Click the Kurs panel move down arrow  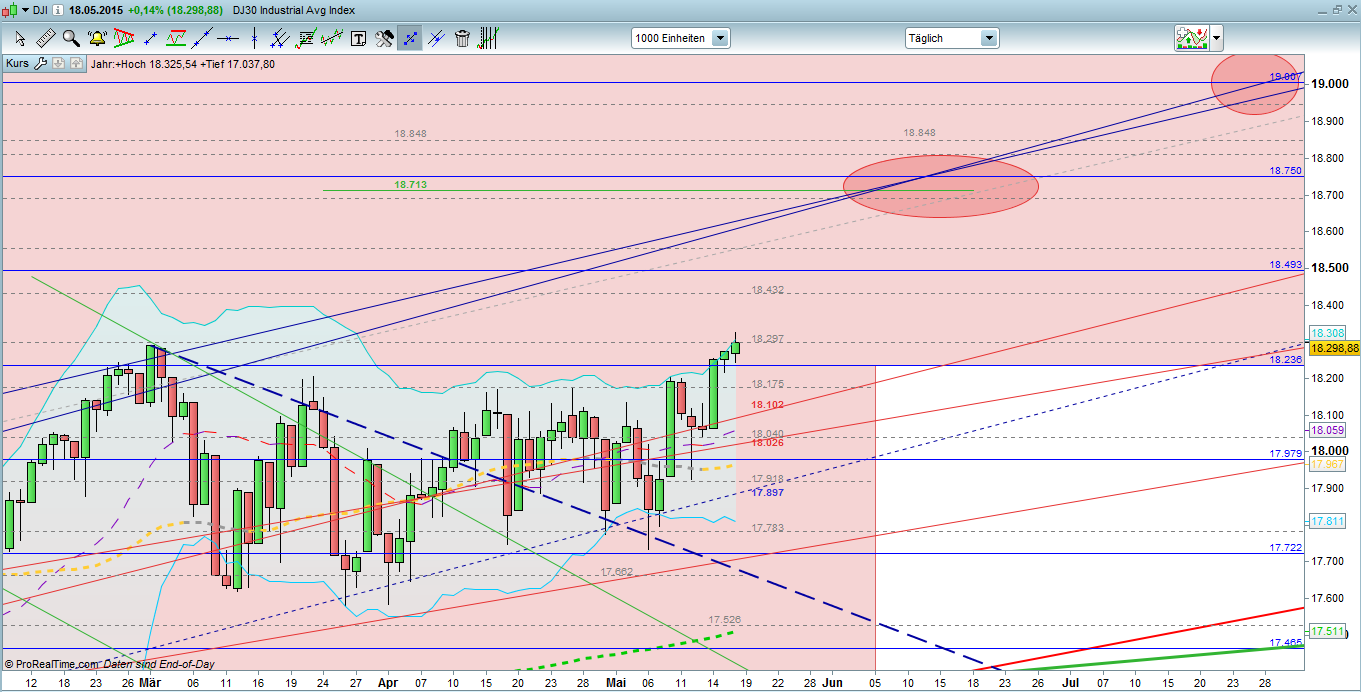(x=58, y=64)
